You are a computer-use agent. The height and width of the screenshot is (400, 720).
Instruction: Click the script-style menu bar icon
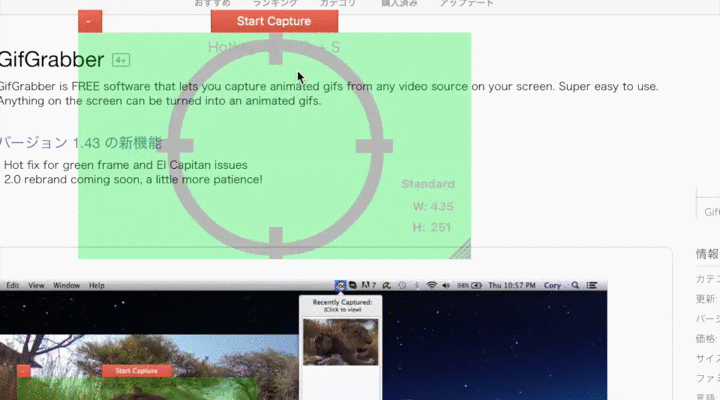tap(387, 285)
